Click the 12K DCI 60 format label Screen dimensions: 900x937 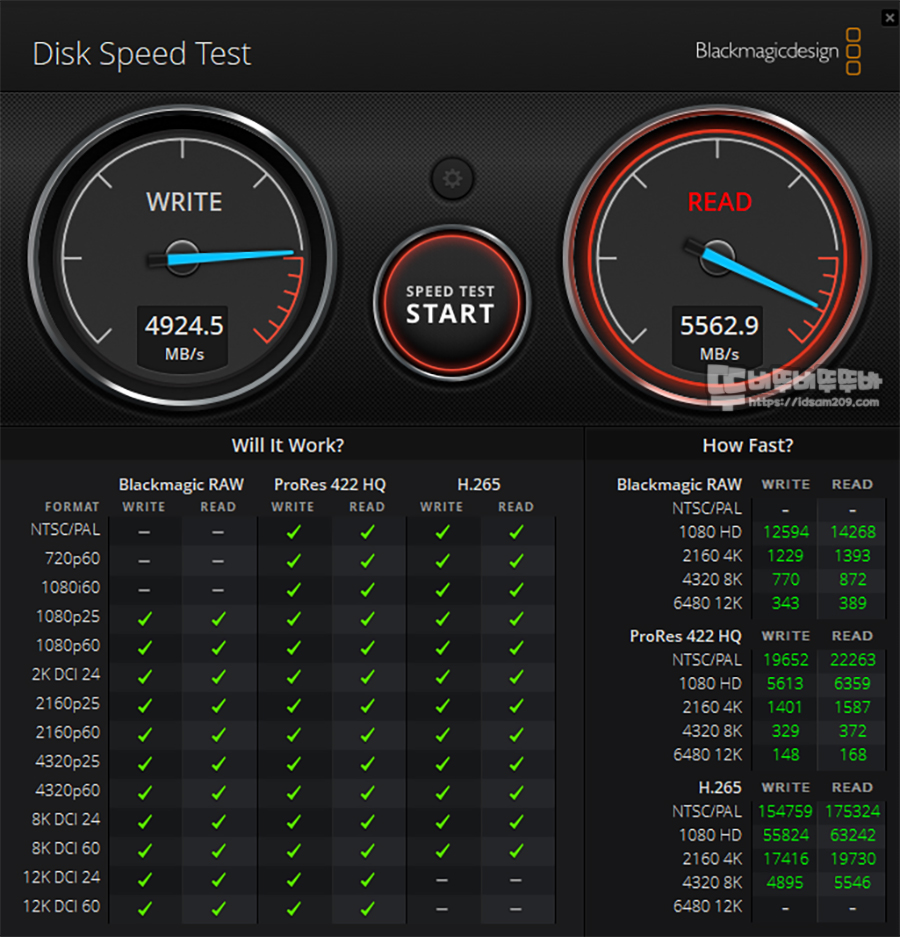[x=62, y=907]
